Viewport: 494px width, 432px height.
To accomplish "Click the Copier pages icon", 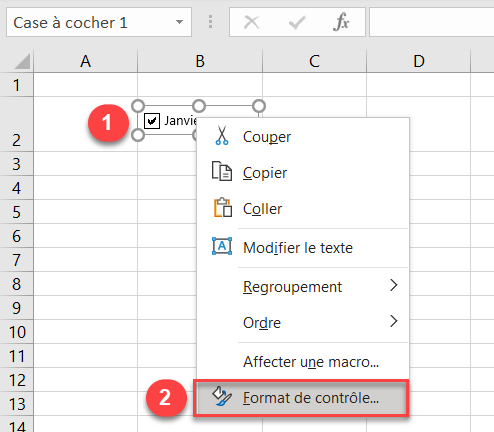I will click(222, 171).
